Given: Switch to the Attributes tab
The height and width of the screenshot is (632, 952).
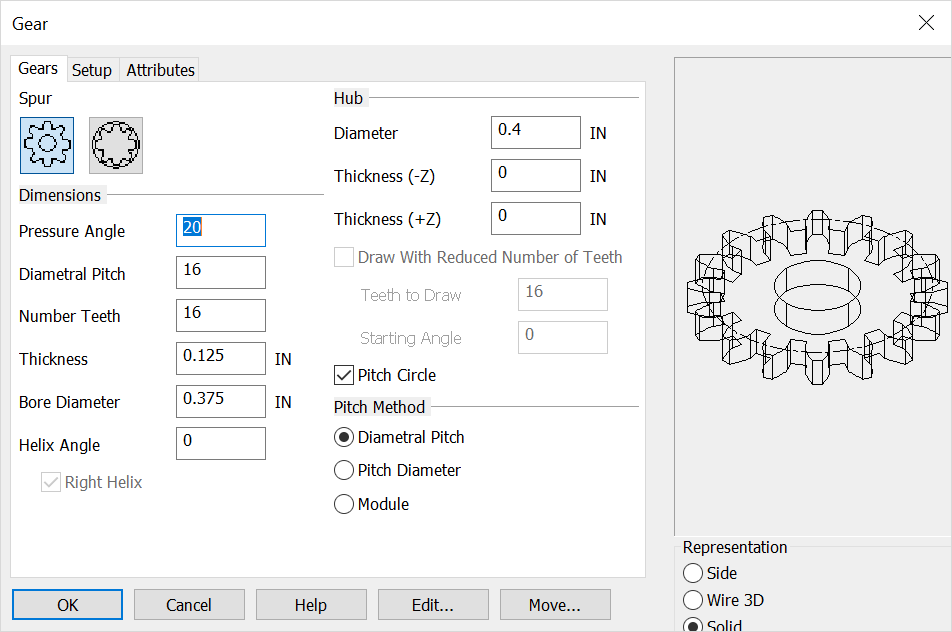Looking at the screenshot, I should tap(160, 69).
